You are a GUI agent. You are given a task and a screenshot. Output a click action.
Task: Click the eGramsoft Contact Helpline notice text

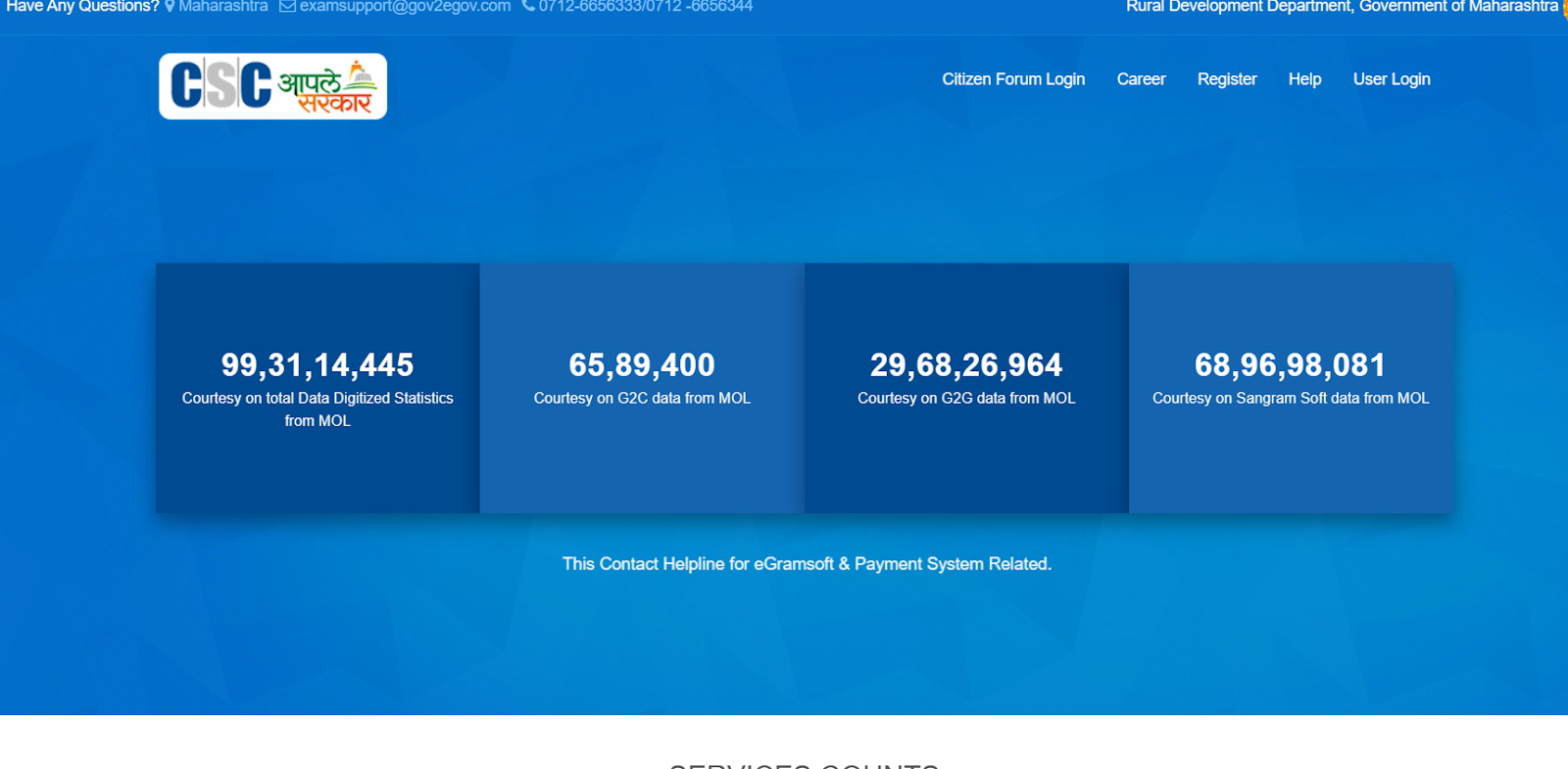pyautogui.click(x=807, y=564)
